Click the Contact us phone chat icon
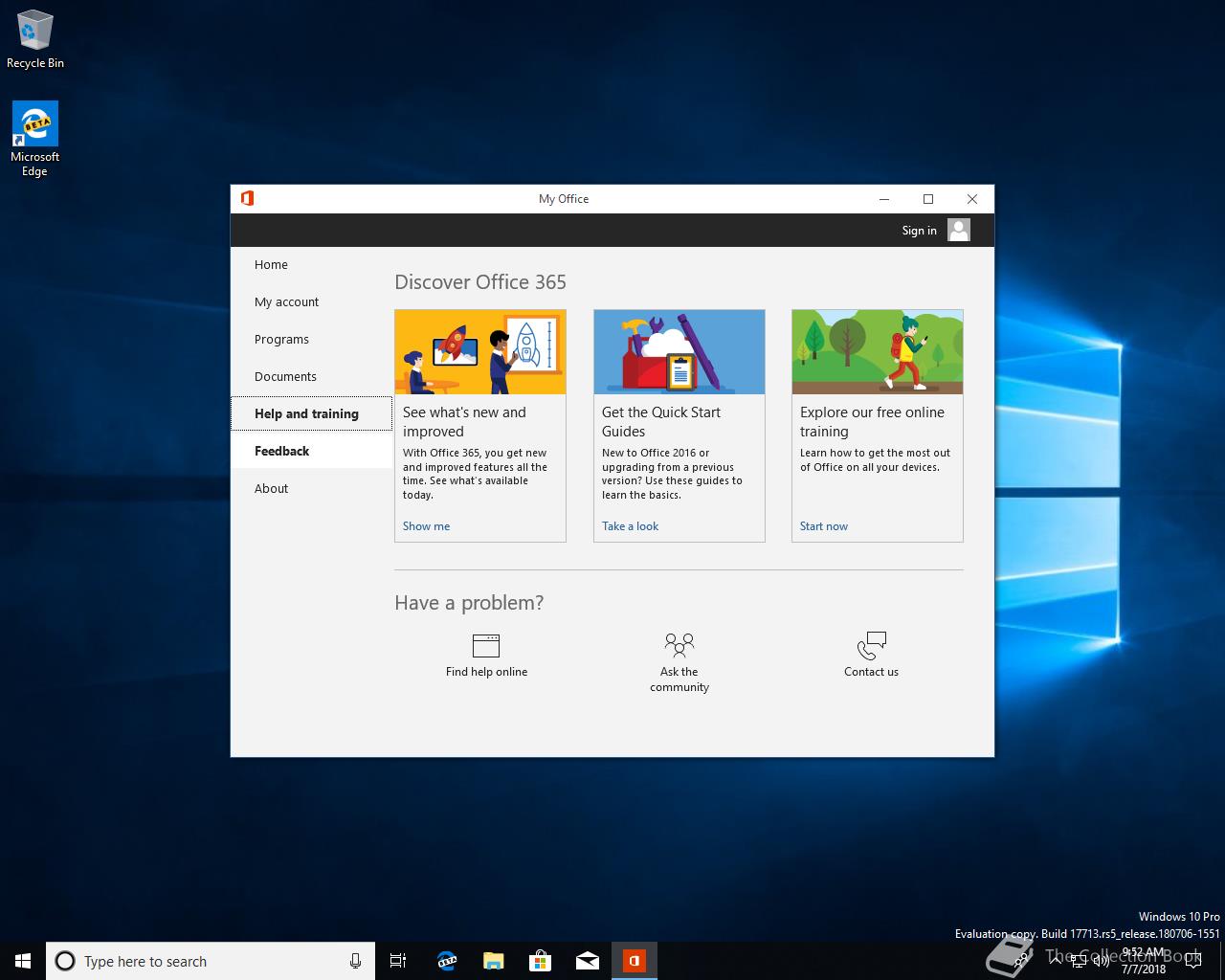Viewport: 1225px width, 980px height. [872, 645]
